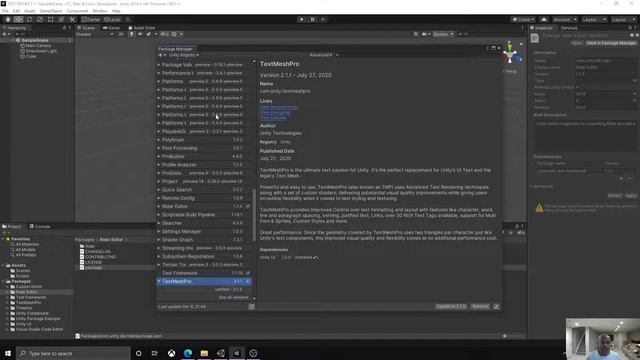Toggle Local handle rotation button
640x360 pixels.
(112, 20)
